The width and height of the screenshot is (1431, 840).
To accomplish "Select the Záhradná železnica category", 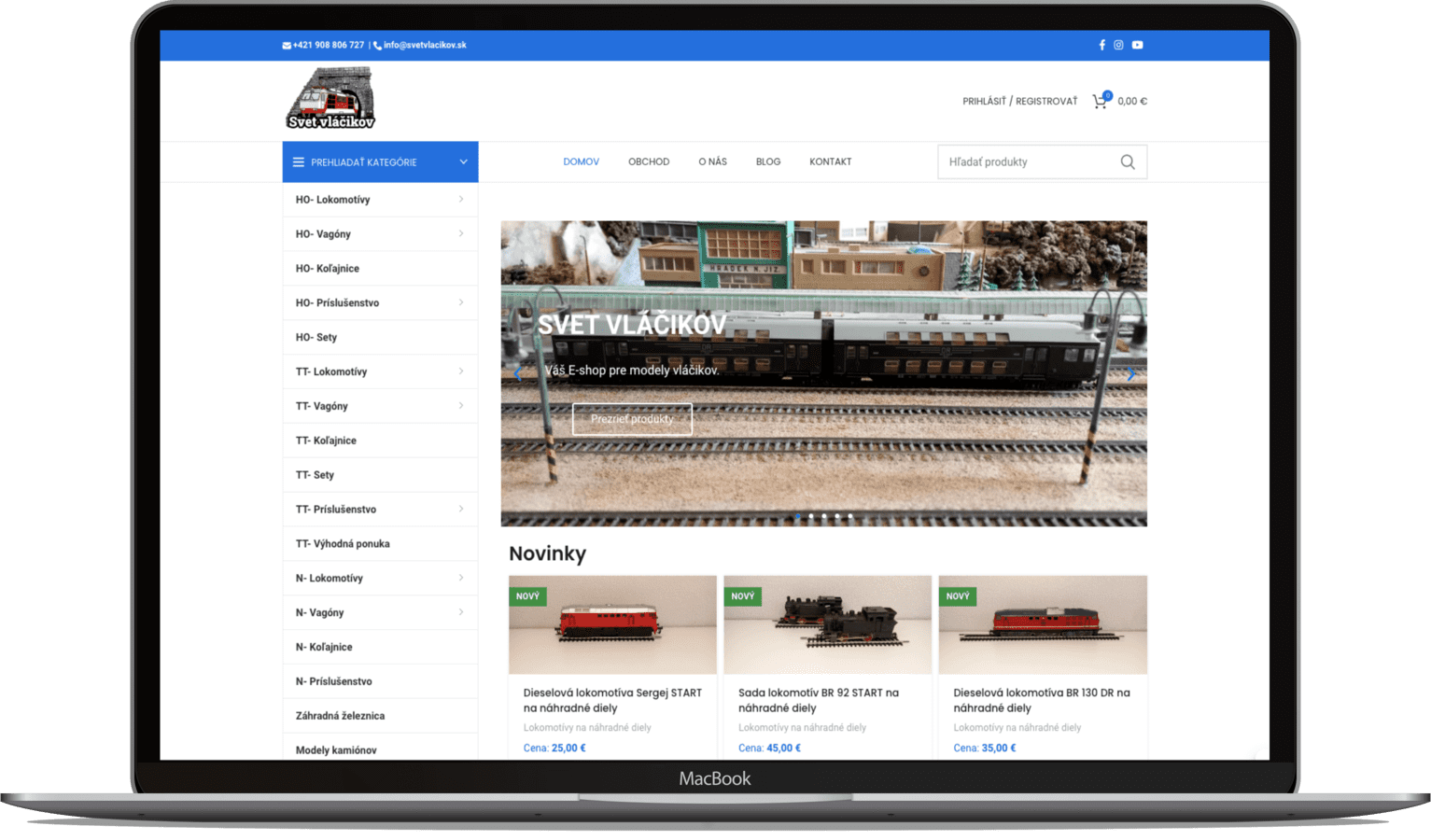I will [x=380, y=716].
